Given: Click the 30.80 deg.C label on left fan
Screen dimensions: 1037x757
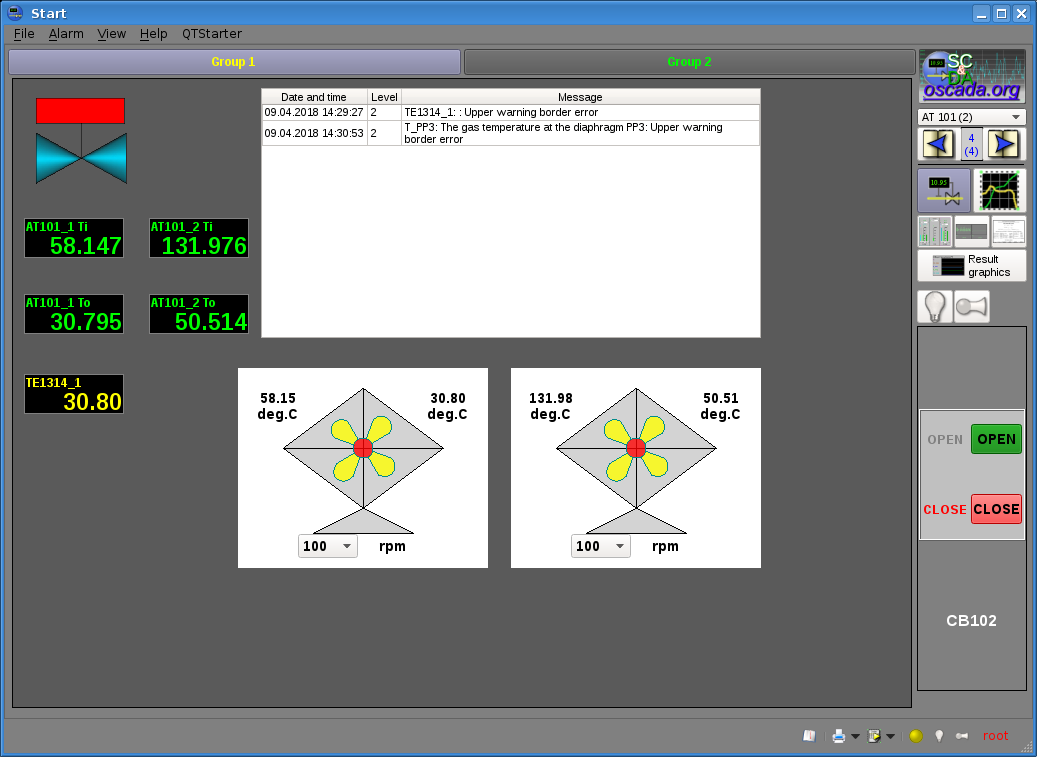Looking at the screenshot, I should tap(447, 406).
